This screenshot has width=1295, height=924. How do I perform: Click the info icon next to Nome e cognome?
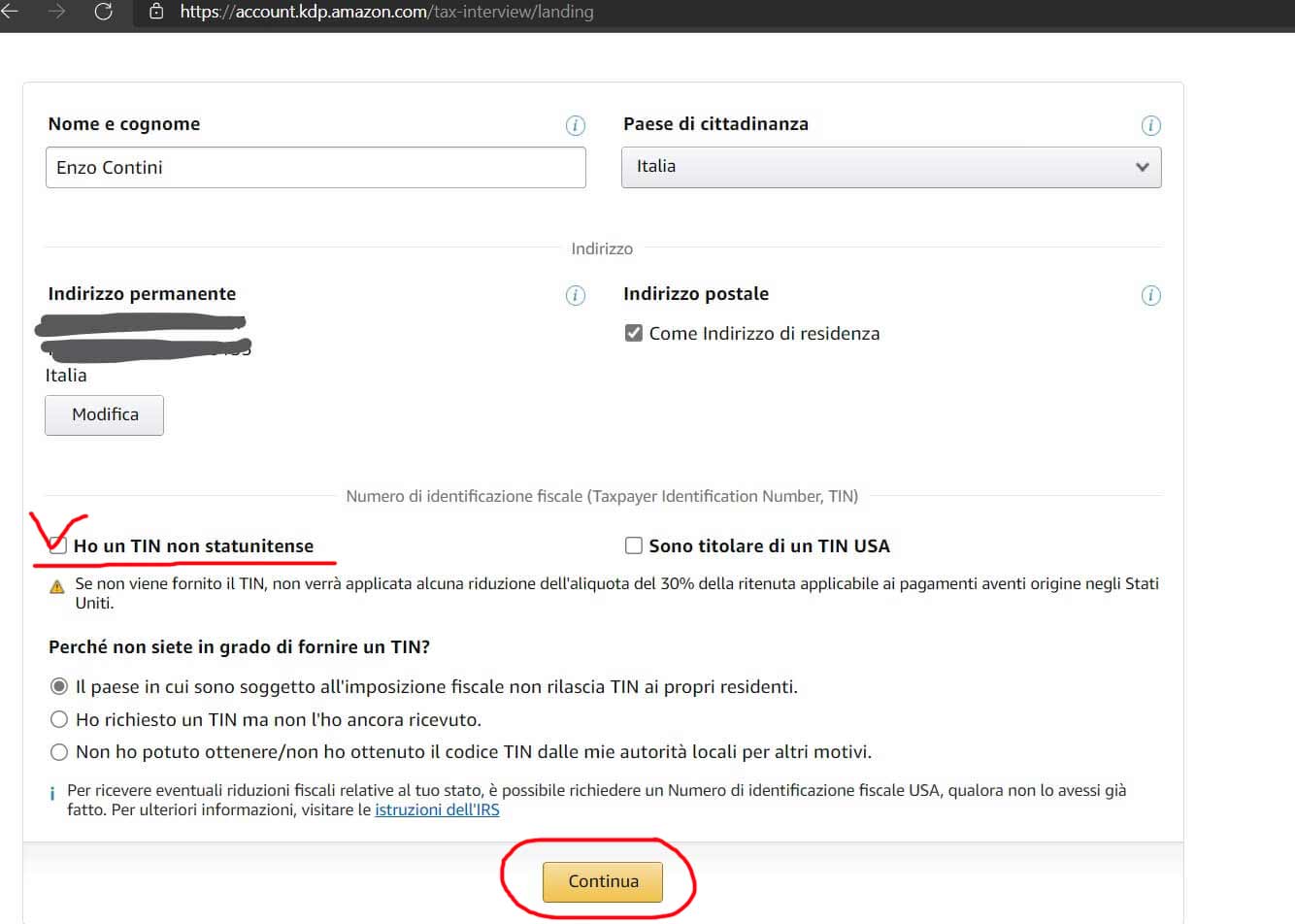[x=575, y=125]
